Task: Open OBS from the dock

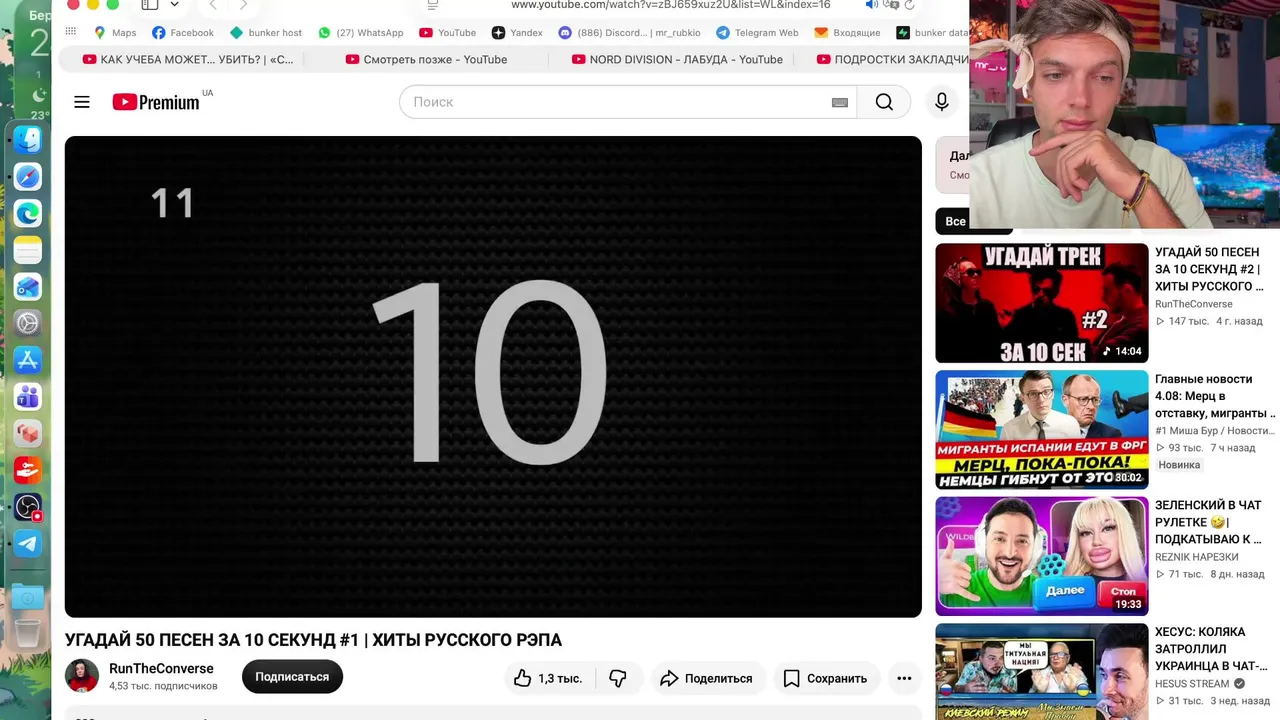Action: [28, 507]
